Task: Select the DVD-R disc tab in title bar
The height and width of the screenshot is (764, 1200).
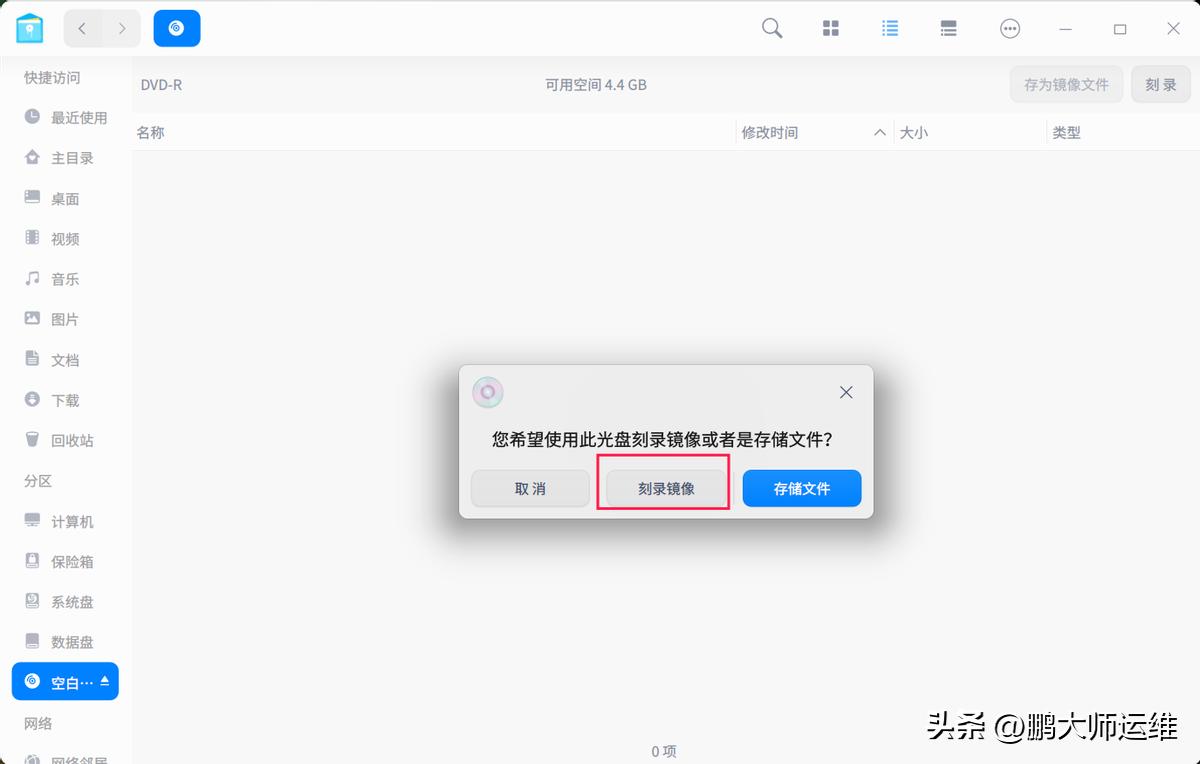Action: click(x=176, y=28)
